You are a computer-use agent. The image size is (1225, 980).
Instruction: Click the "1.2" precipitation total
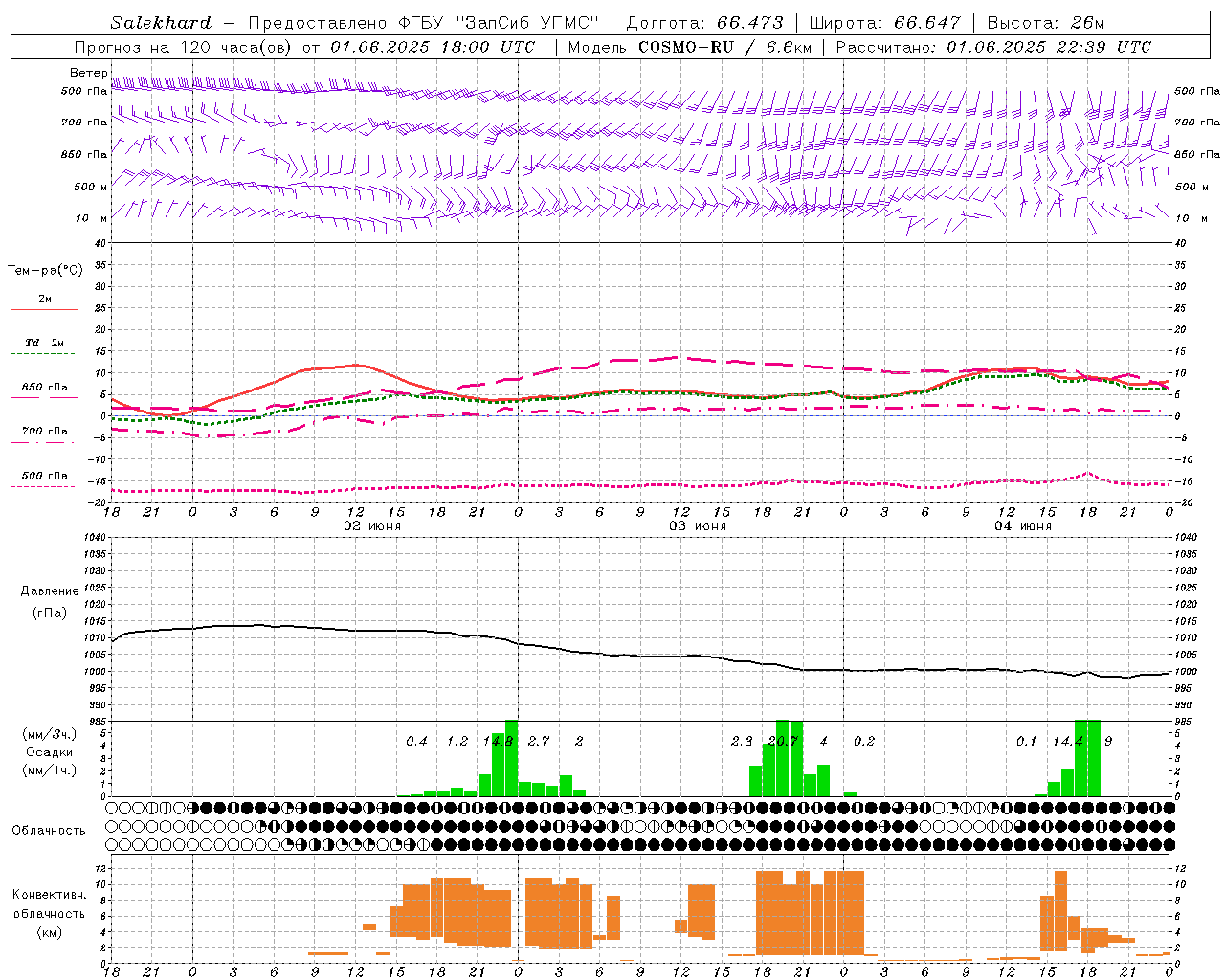[457, 741]
